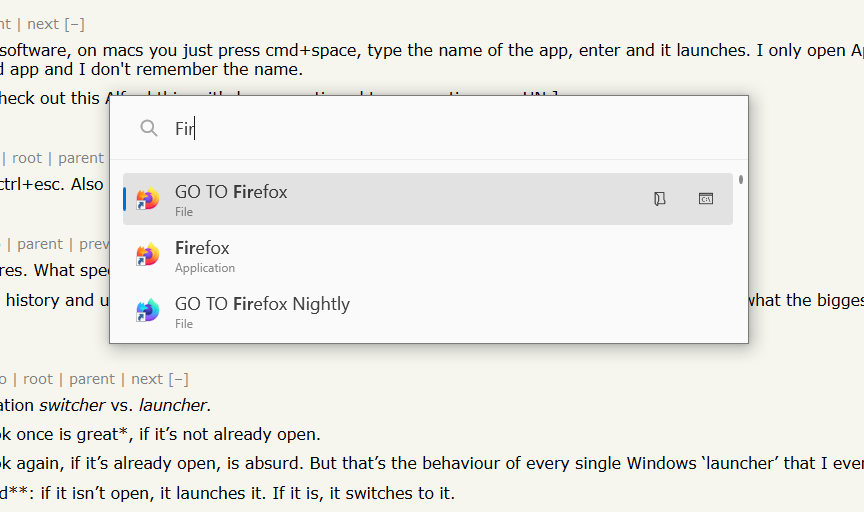Click the results list scrollbar thumb
The image size is (864, 512).
coord(741,180)
